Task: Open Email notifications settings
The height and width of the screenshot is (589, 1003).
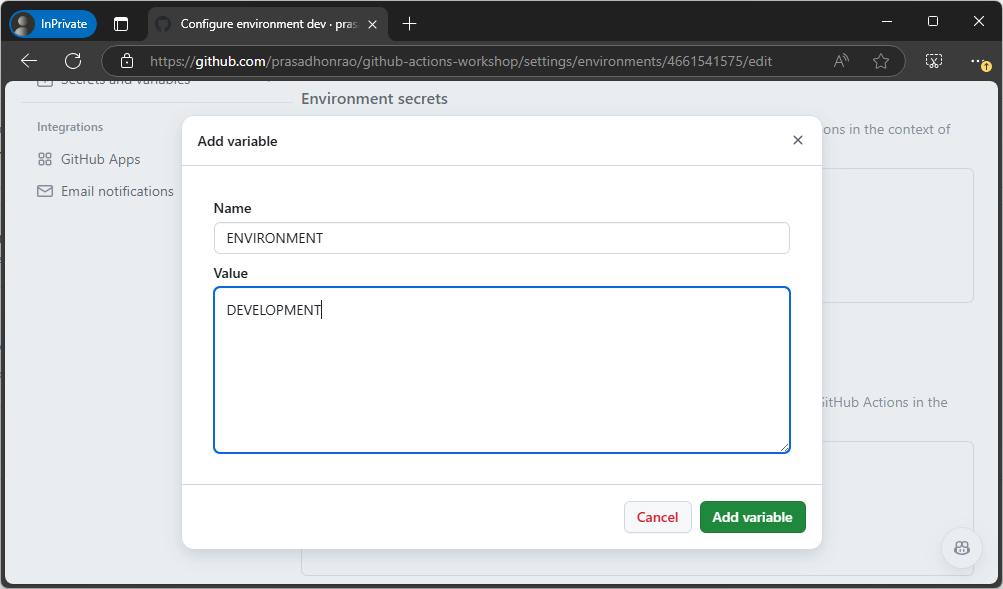Action: point(116,191)
